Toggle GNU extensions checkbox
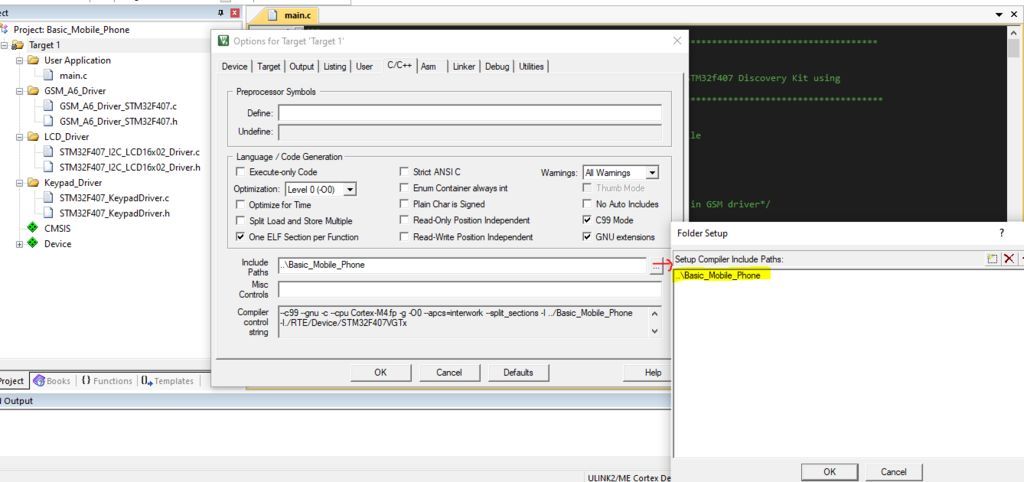1024x482 pixels. 586,237
